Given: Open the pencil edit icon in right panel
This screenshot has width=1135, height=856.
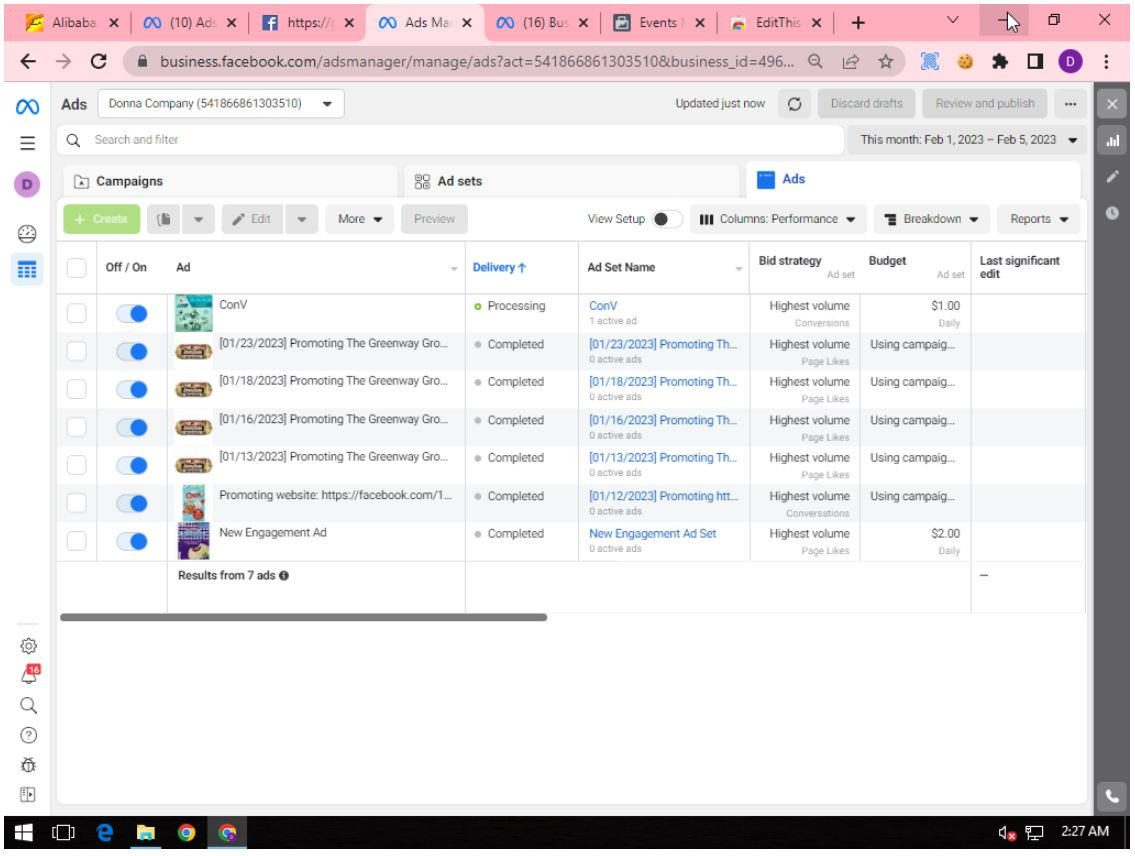Looking at the screenshot, I should coord(1112,177).
